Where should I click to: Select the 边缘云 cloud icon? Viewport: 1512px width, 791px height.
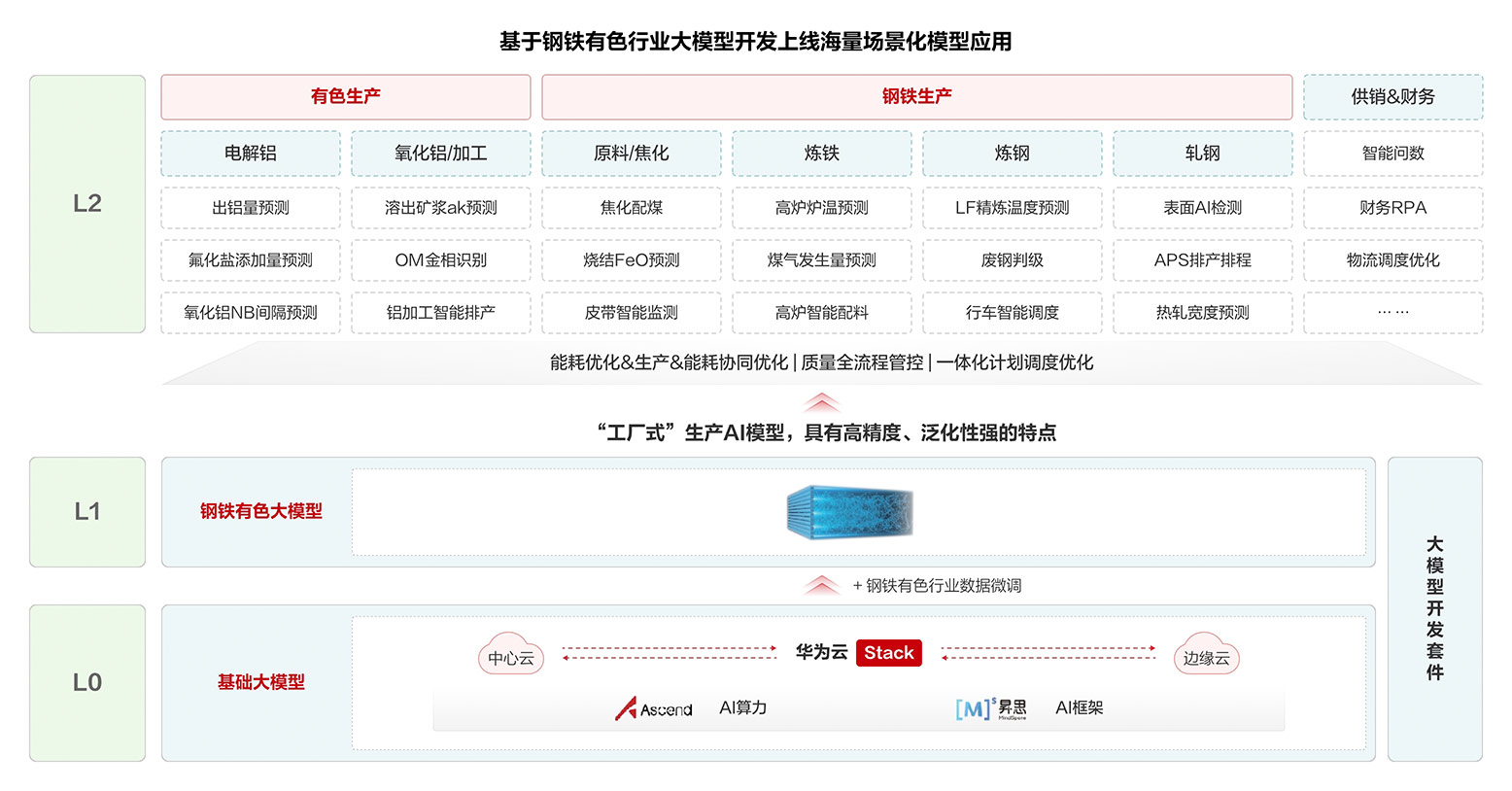[1206, 657]
